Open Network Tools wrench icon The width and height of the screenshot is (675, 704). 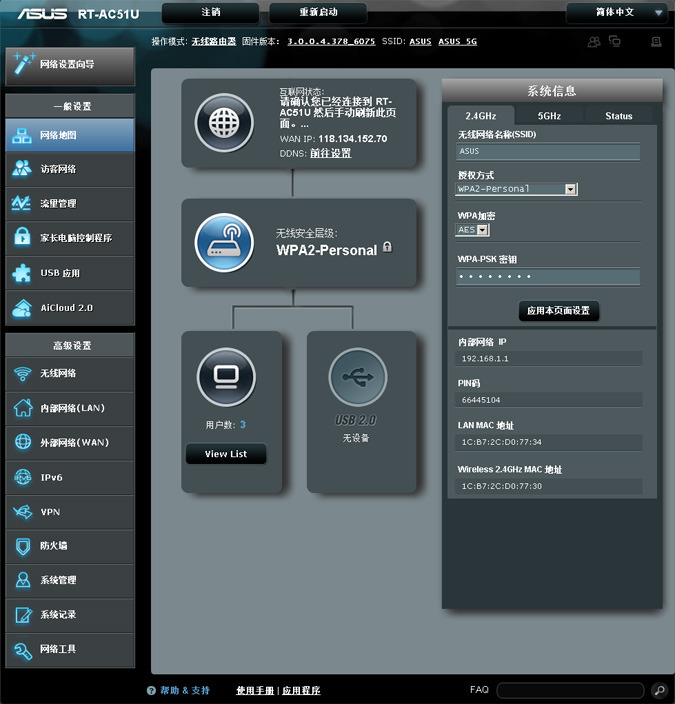coord(22,650)
